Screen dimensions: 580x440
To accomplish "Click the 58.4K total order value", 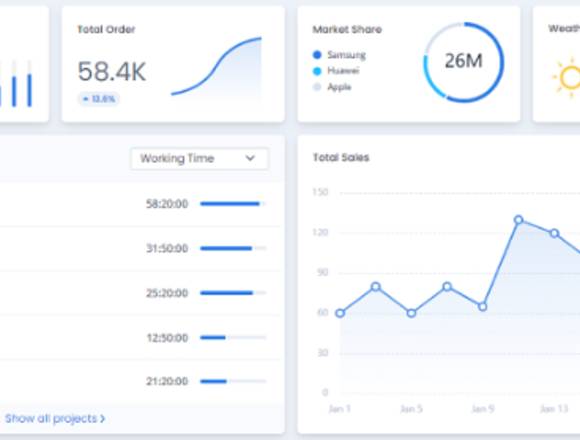I will [112, 71].
